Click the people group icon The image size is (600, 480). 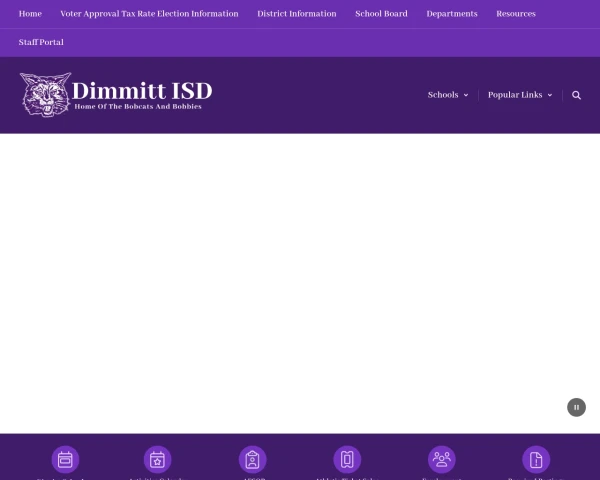[x=442, y=459]
